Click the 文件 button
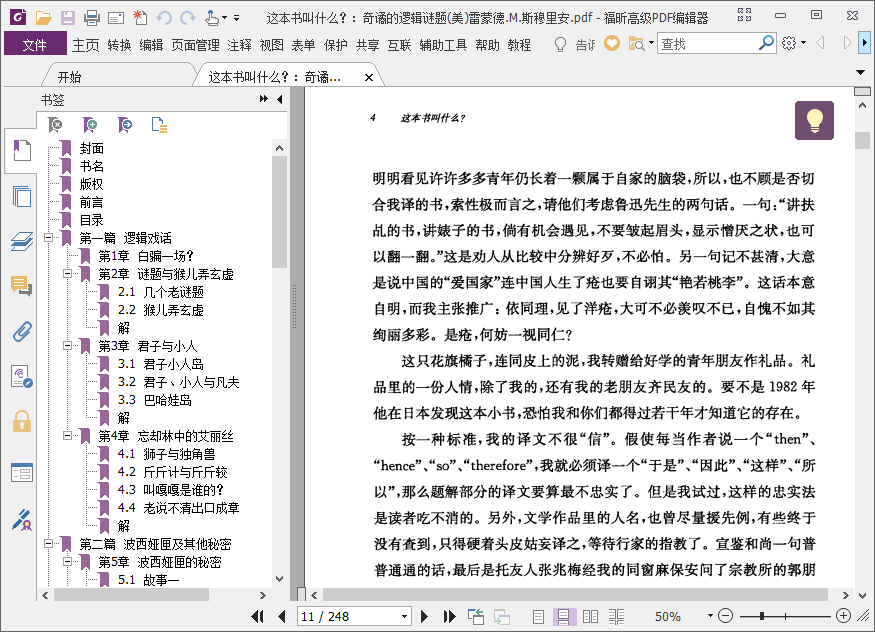This screenshot has height=632, width=875. pyautogui.click(x=34, y=45)
